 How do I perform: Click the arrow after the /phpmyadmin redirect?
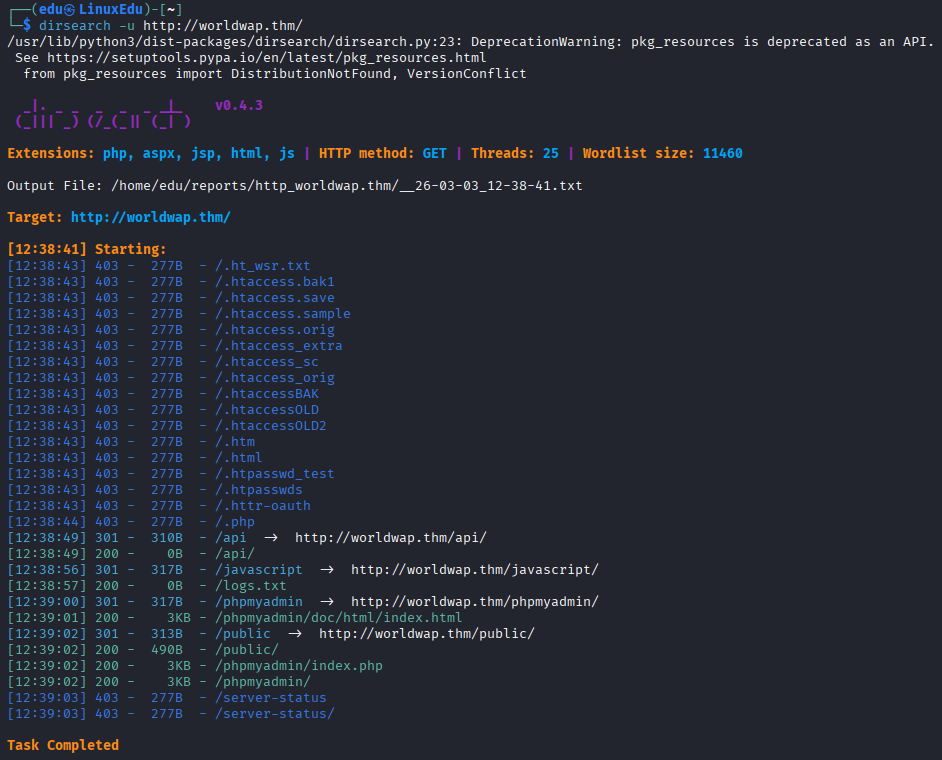coord(327,601)
